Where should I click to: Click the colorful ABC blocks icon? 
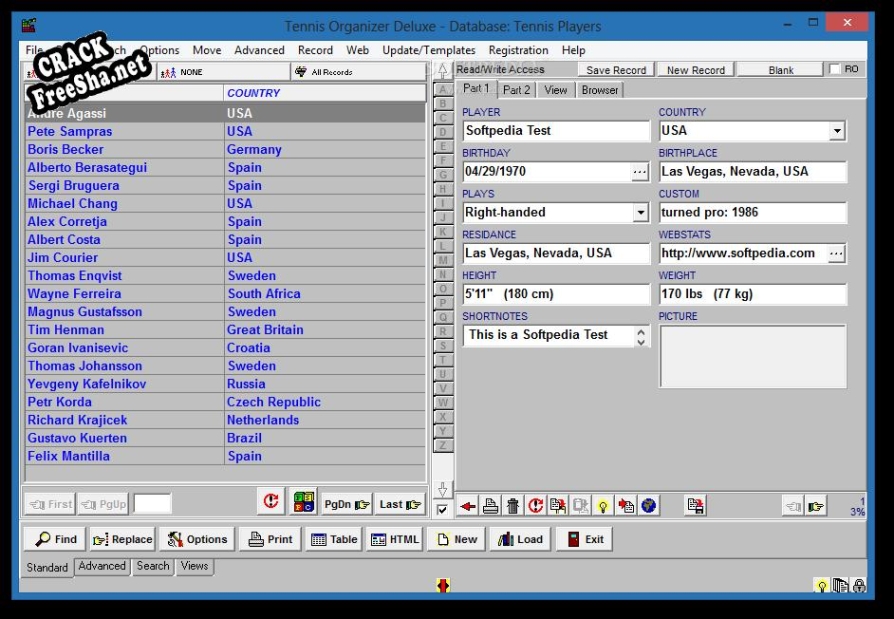303,503
